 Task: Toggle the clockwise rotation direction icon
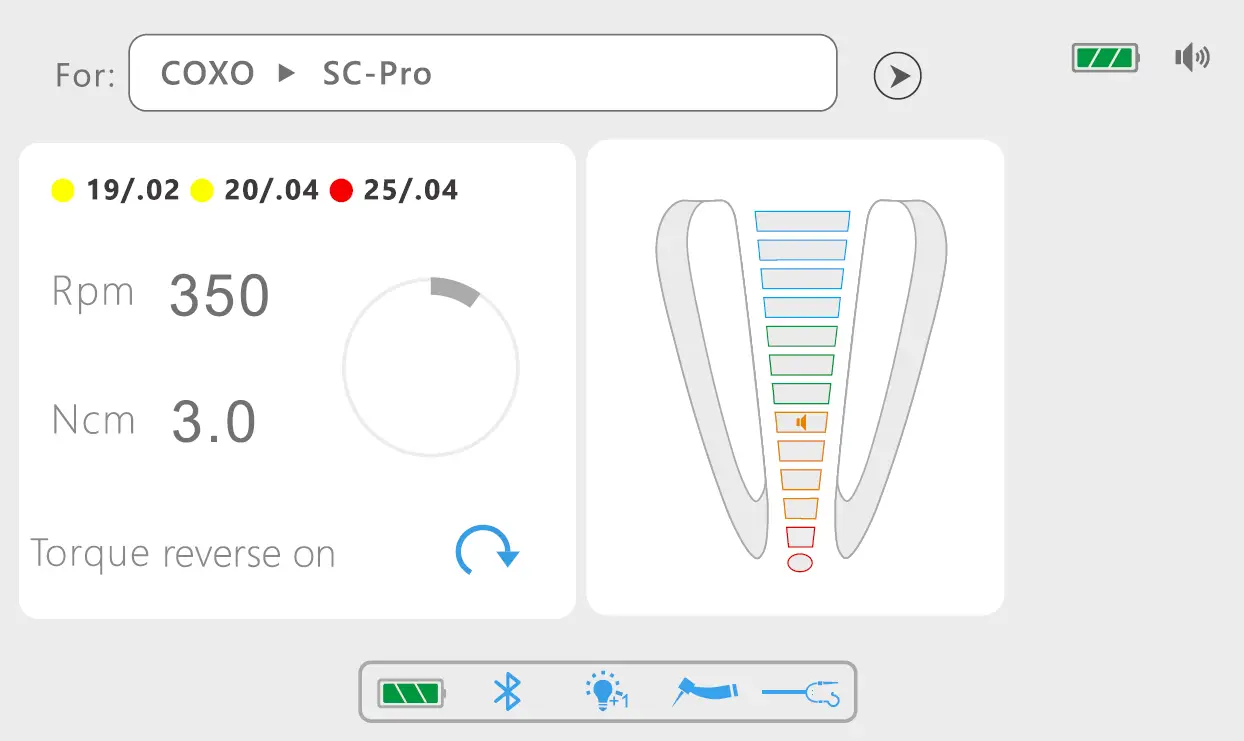tap(487, 551)
